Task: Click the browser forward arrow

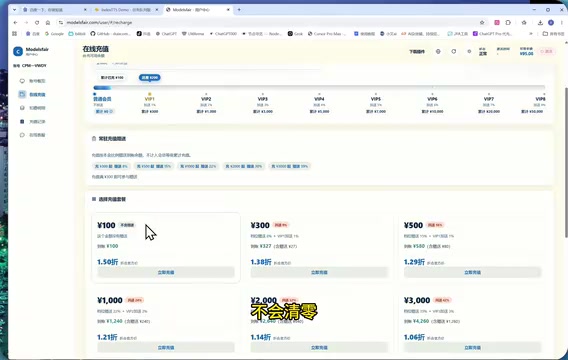Action: coord(26,22)
